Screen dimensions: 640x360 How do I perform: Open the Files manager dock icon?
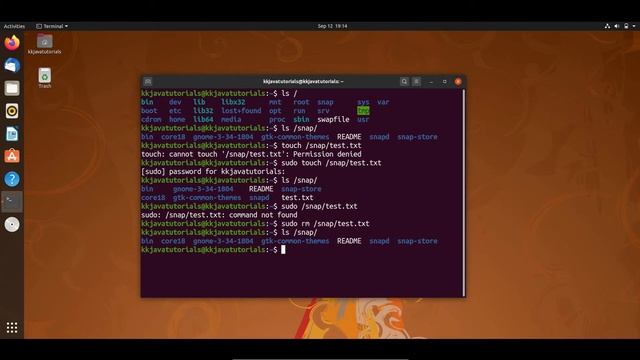pos(12,88)
